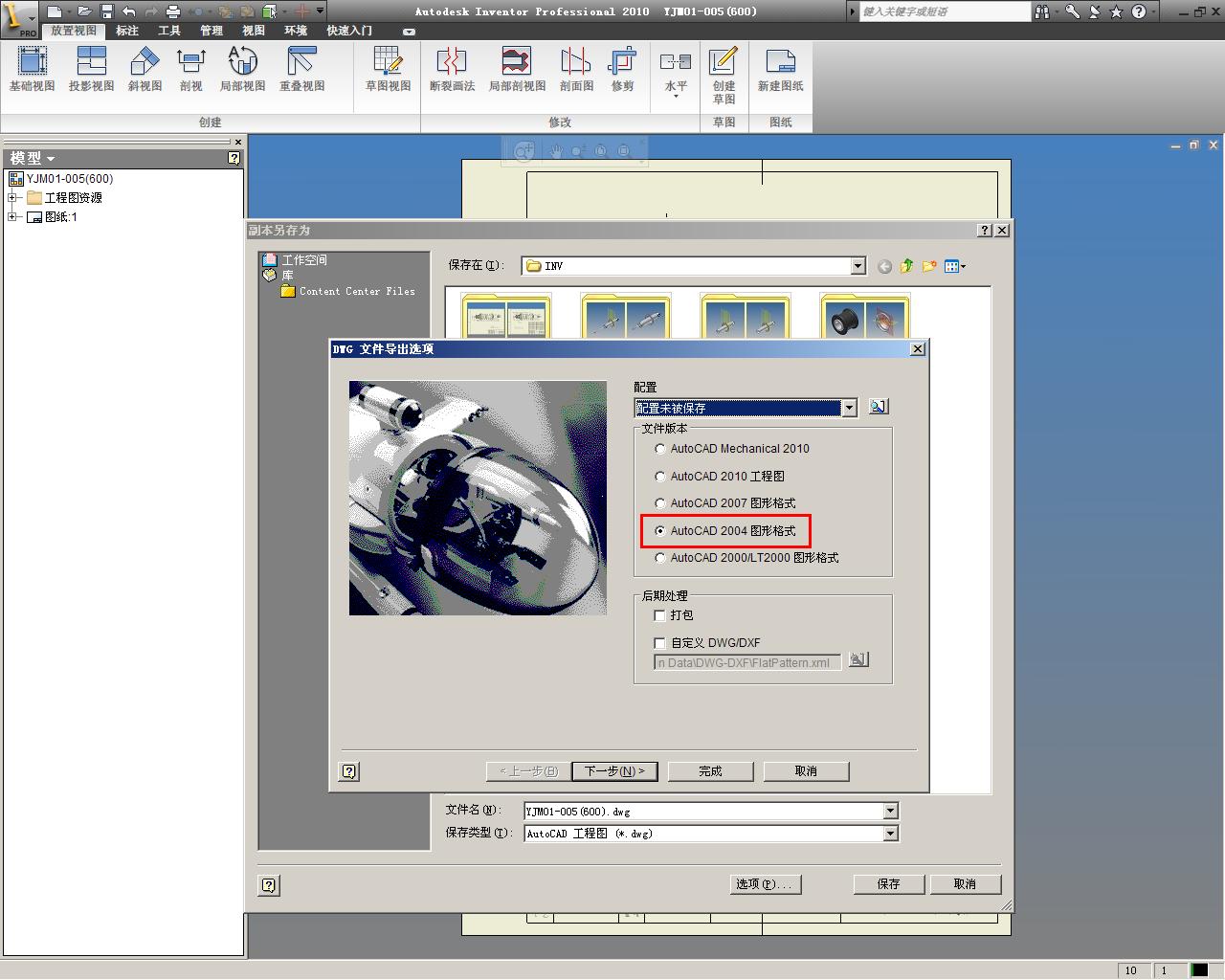Go up one folder level in Save dialog

[906, 266]
